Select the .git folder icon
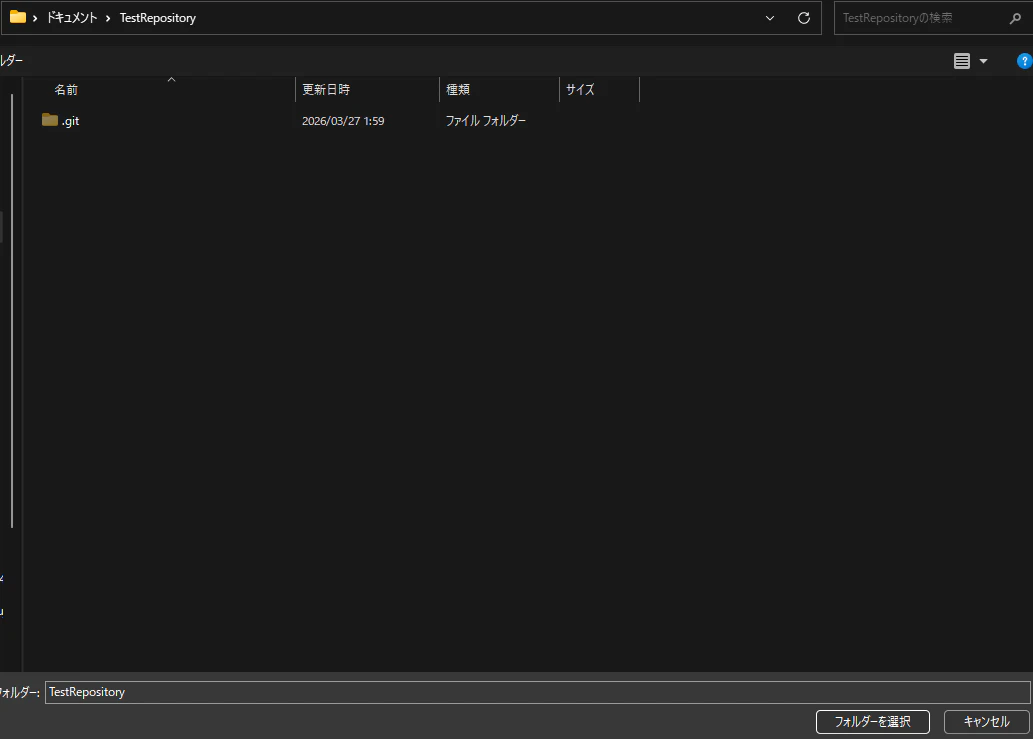 [49, 120]
